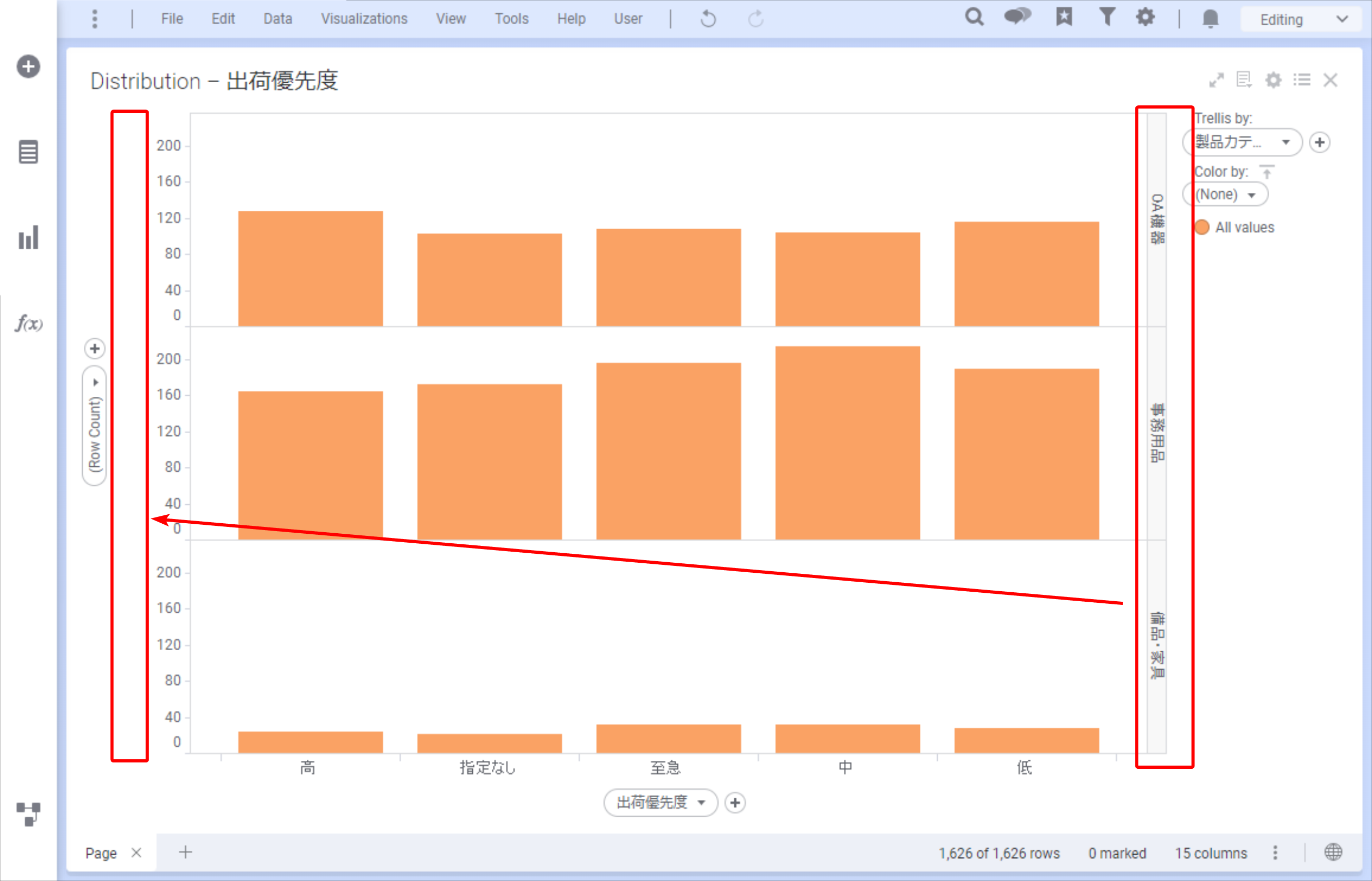The height and width of the screenshot is (881, 1372).
Task: Expand the Trellis by 製品カテ dropdown
Action: (1286, 142)
